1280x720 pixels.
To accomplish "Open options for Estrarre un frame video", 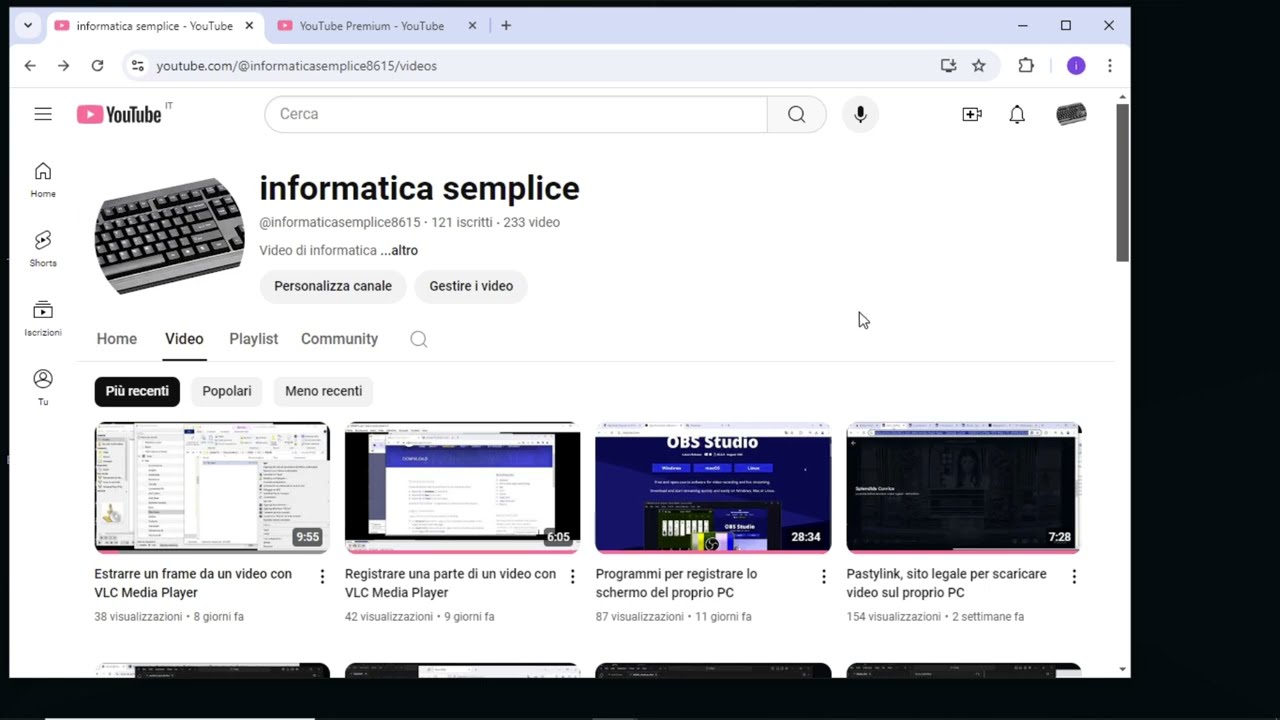I will coord(322,576).
